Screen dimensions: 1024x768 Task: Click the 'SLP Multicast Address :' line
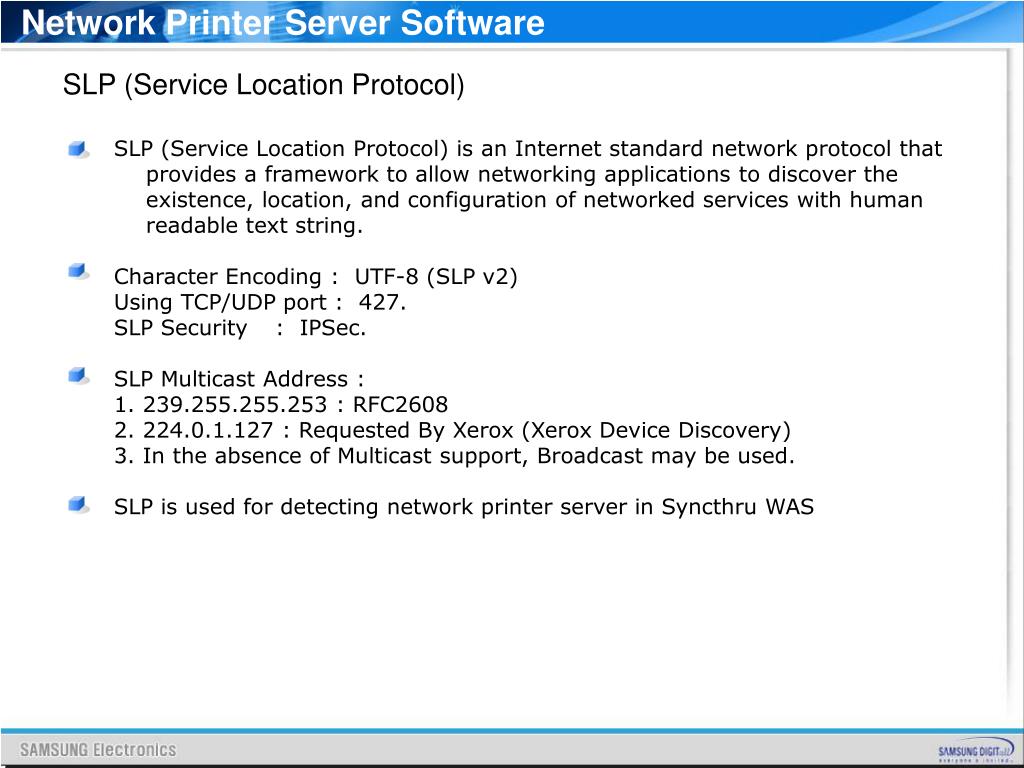click(x=239, y=379)
